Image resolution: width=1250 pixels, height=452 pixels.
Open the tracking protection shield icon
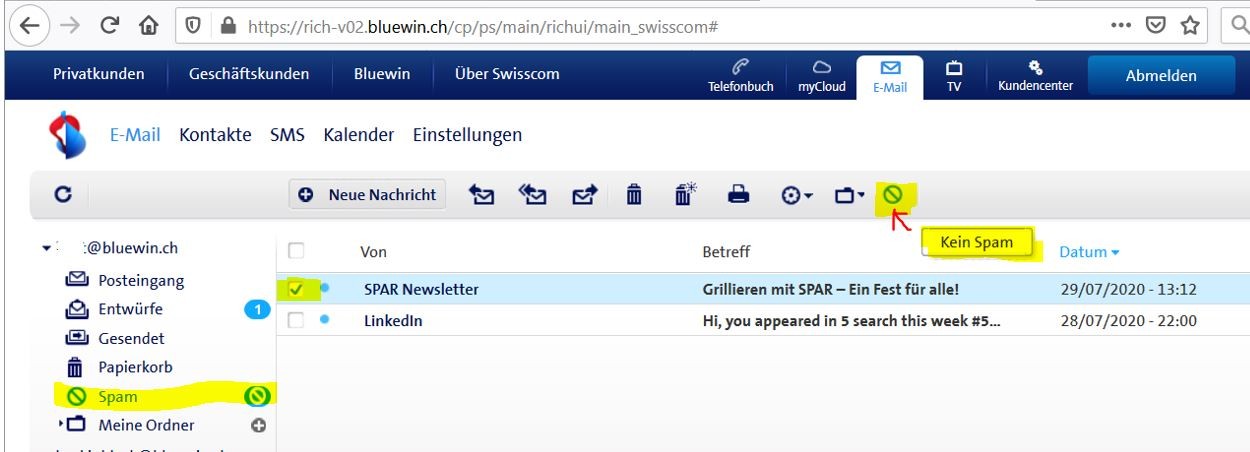195,27
